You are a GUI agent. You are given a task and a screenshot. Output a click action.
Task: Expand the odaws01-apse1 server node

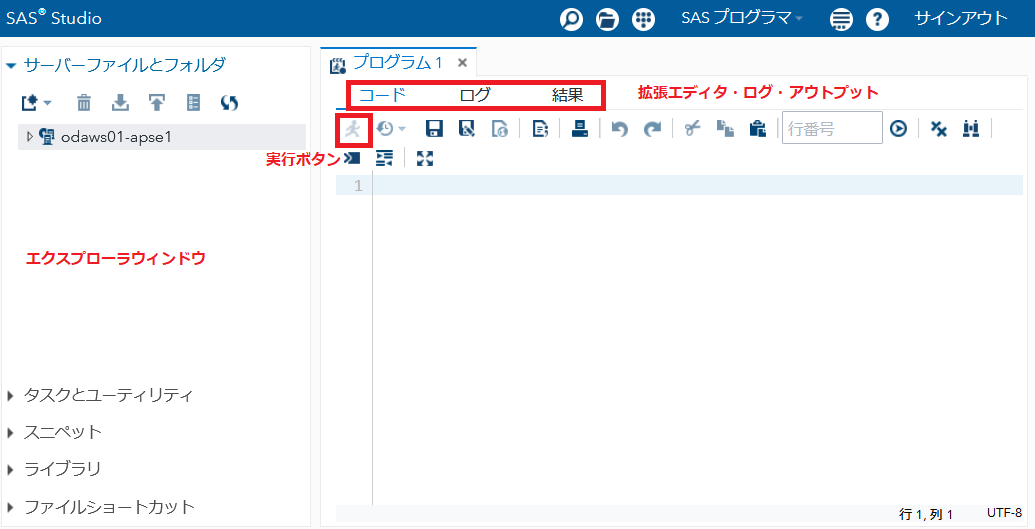pos(29,137)
